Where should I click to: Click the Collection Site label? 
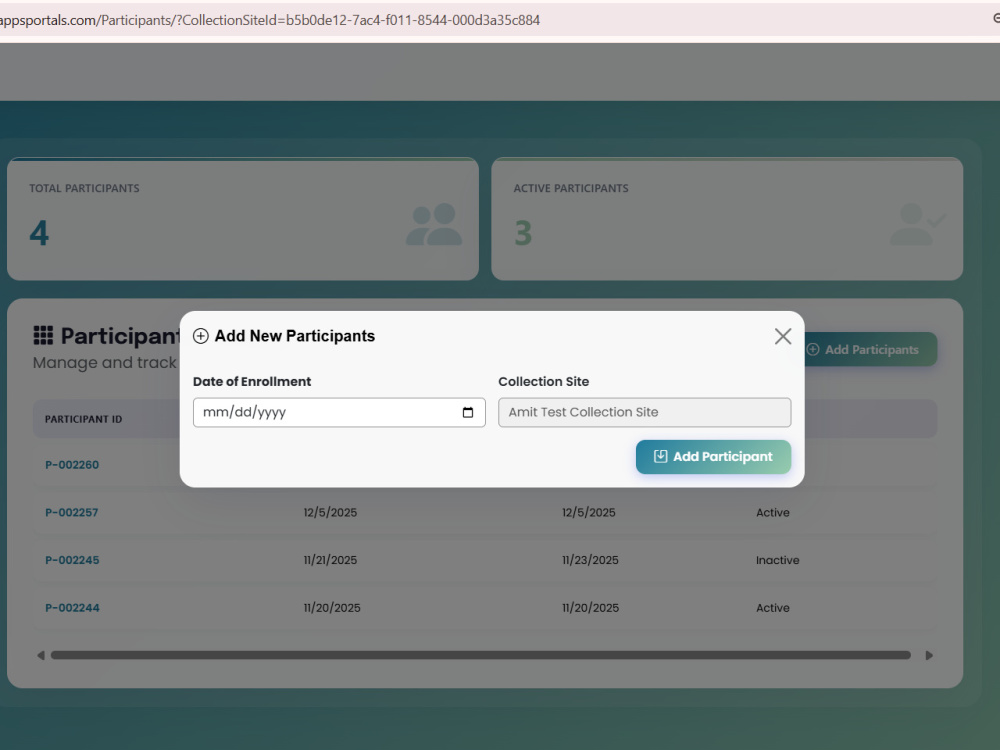tap(543, 381)
